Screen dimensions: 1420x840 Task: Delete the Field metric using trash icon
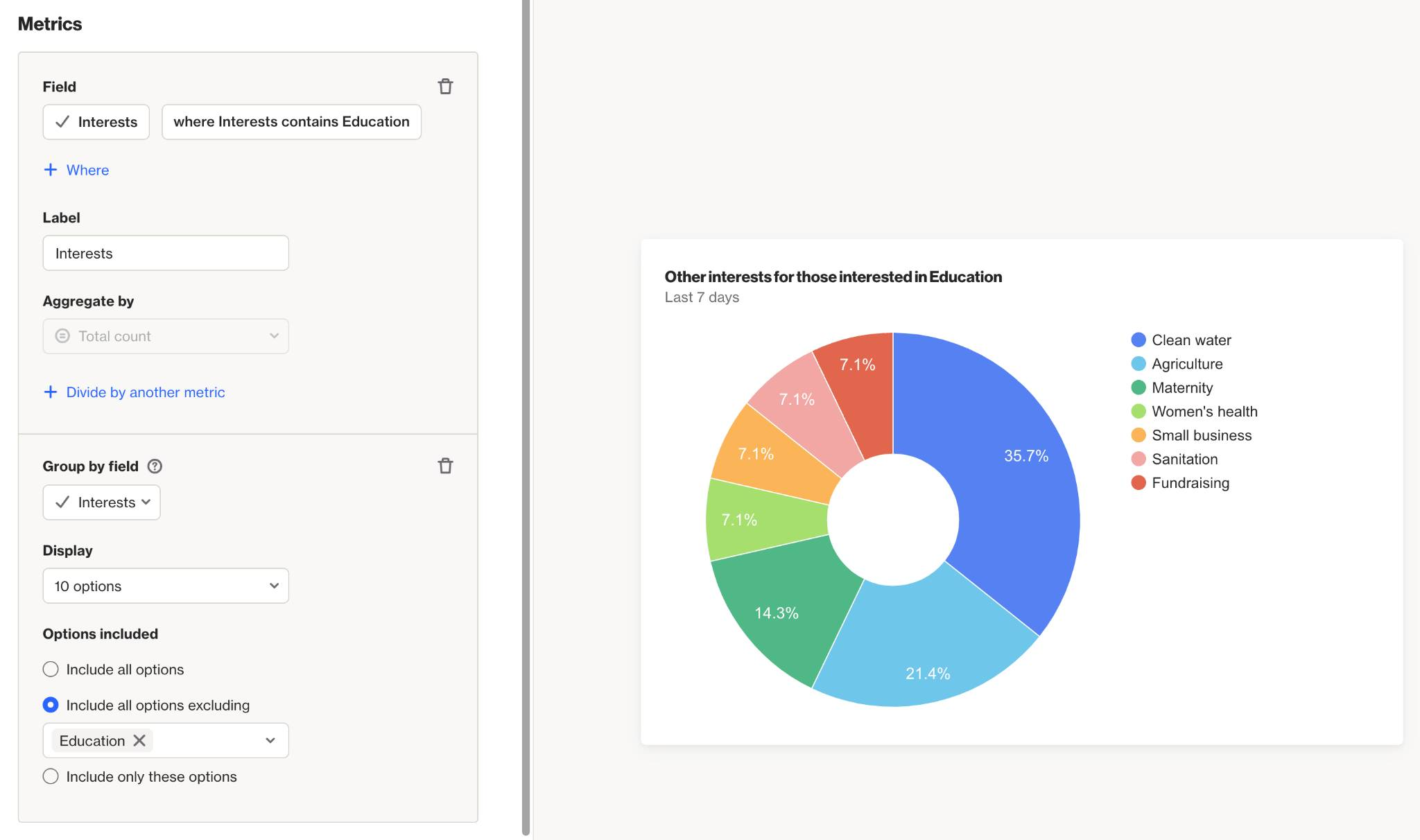point(445,87)
